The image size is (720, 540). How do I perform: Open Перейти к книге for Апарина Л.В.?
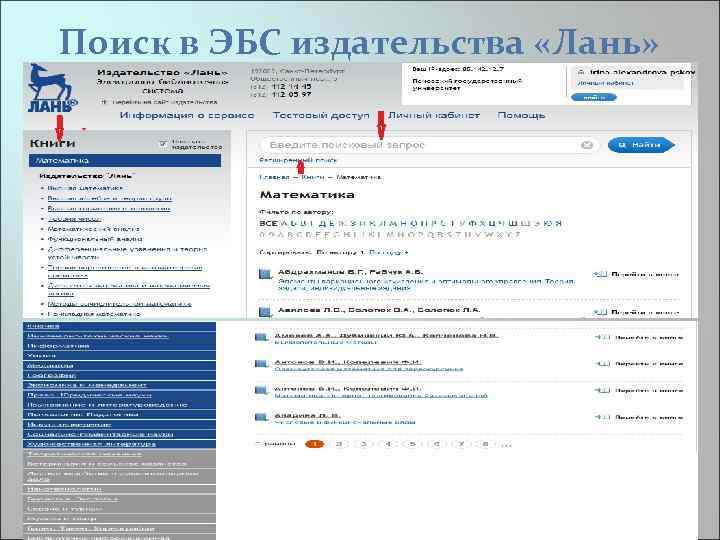[x=649, y=418]
